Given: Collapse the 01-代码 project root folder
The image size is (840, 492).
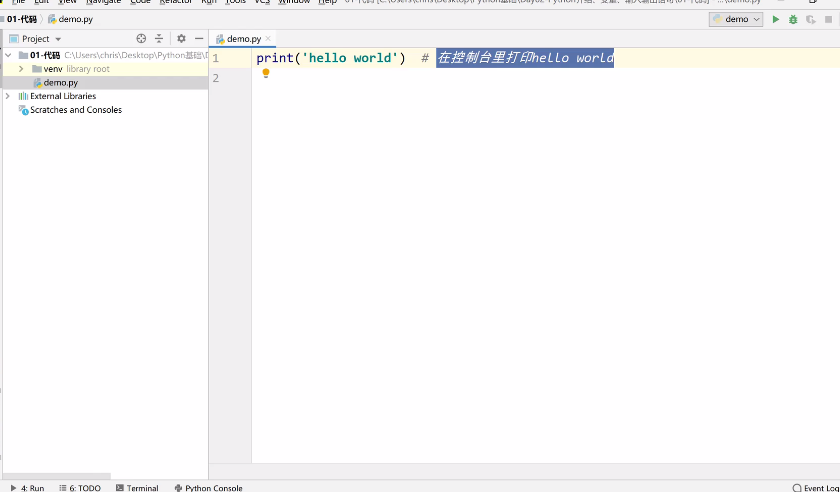Looking at the screenshot, I should (x=8, y=55).
